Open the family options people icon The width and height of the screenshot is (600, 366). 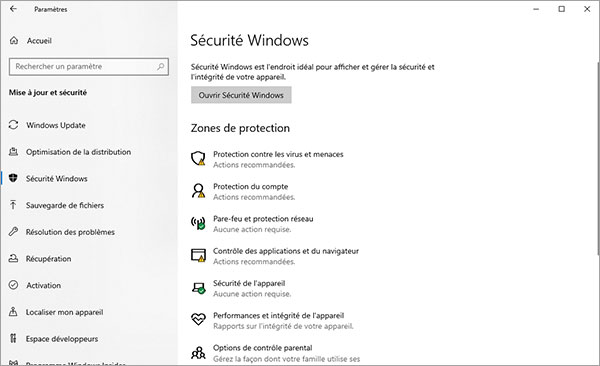click(198, 352)
